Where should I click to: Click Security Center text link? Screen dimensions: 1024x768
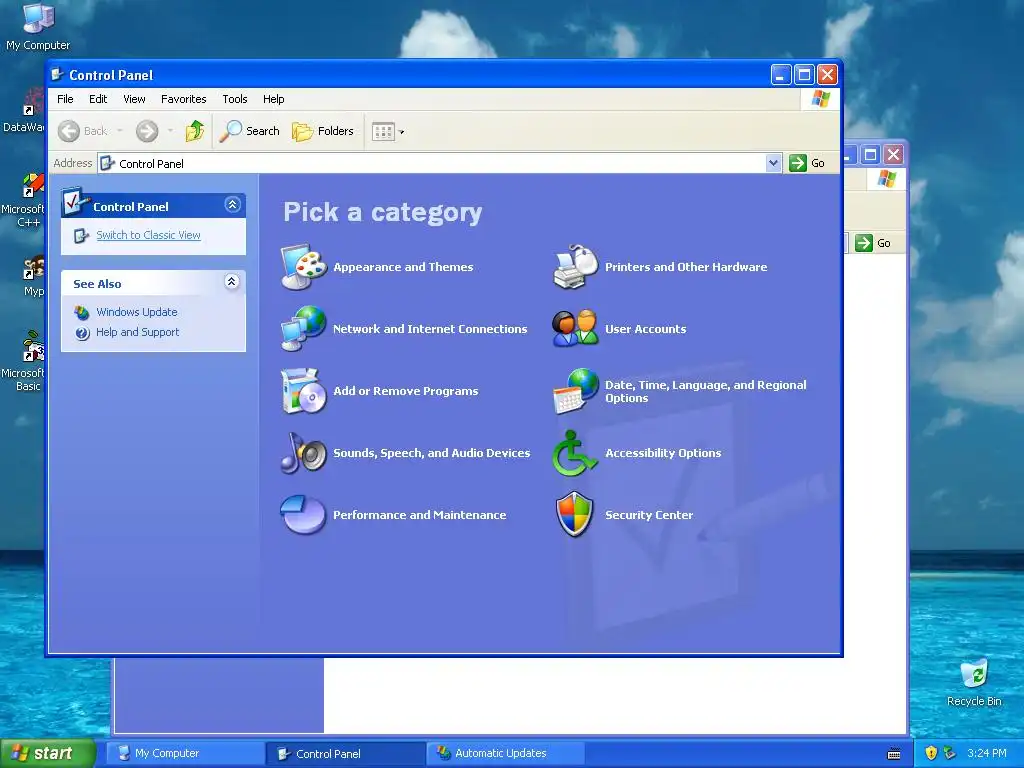(648, 515)
